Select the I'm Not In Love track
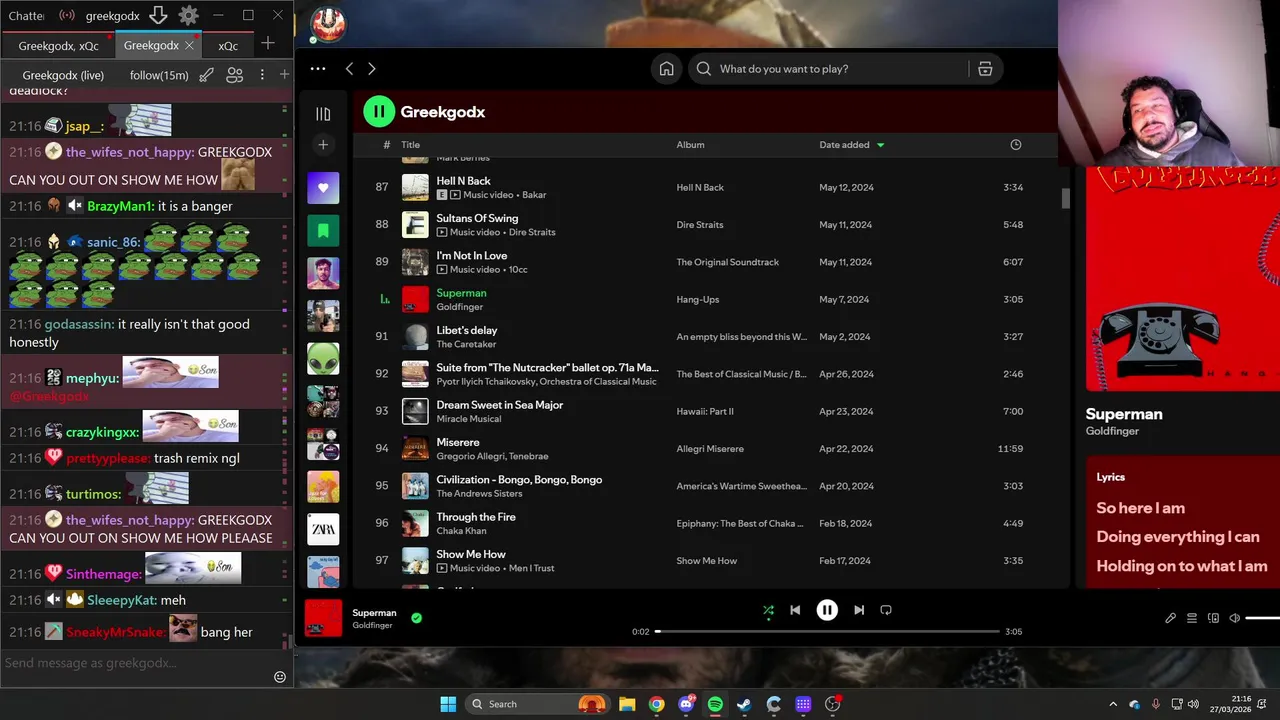 tap(471, 256)
